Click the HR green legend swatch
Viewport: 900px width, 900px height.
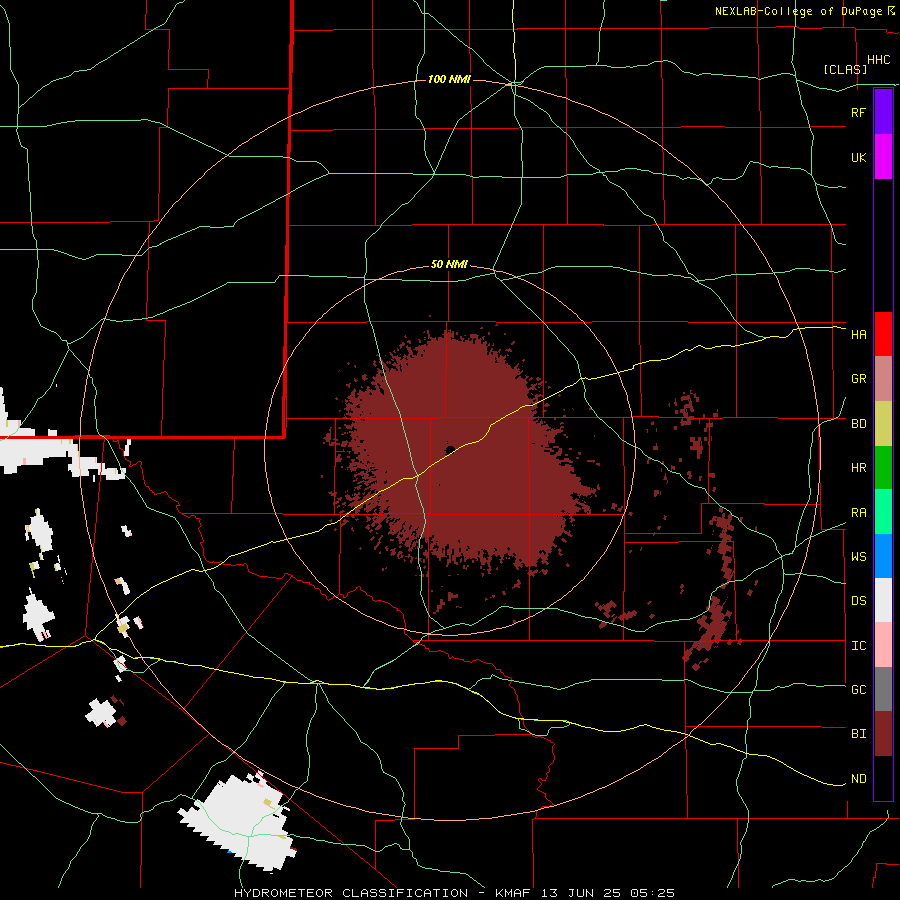click(x=883, y=468)
